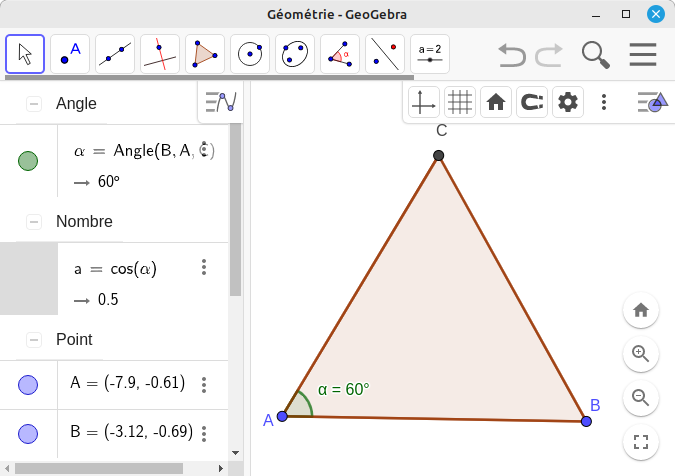Toggle grid display in graphics view
Image resolution: width=675 pixels, height=476 pixels.
point(460,102)
